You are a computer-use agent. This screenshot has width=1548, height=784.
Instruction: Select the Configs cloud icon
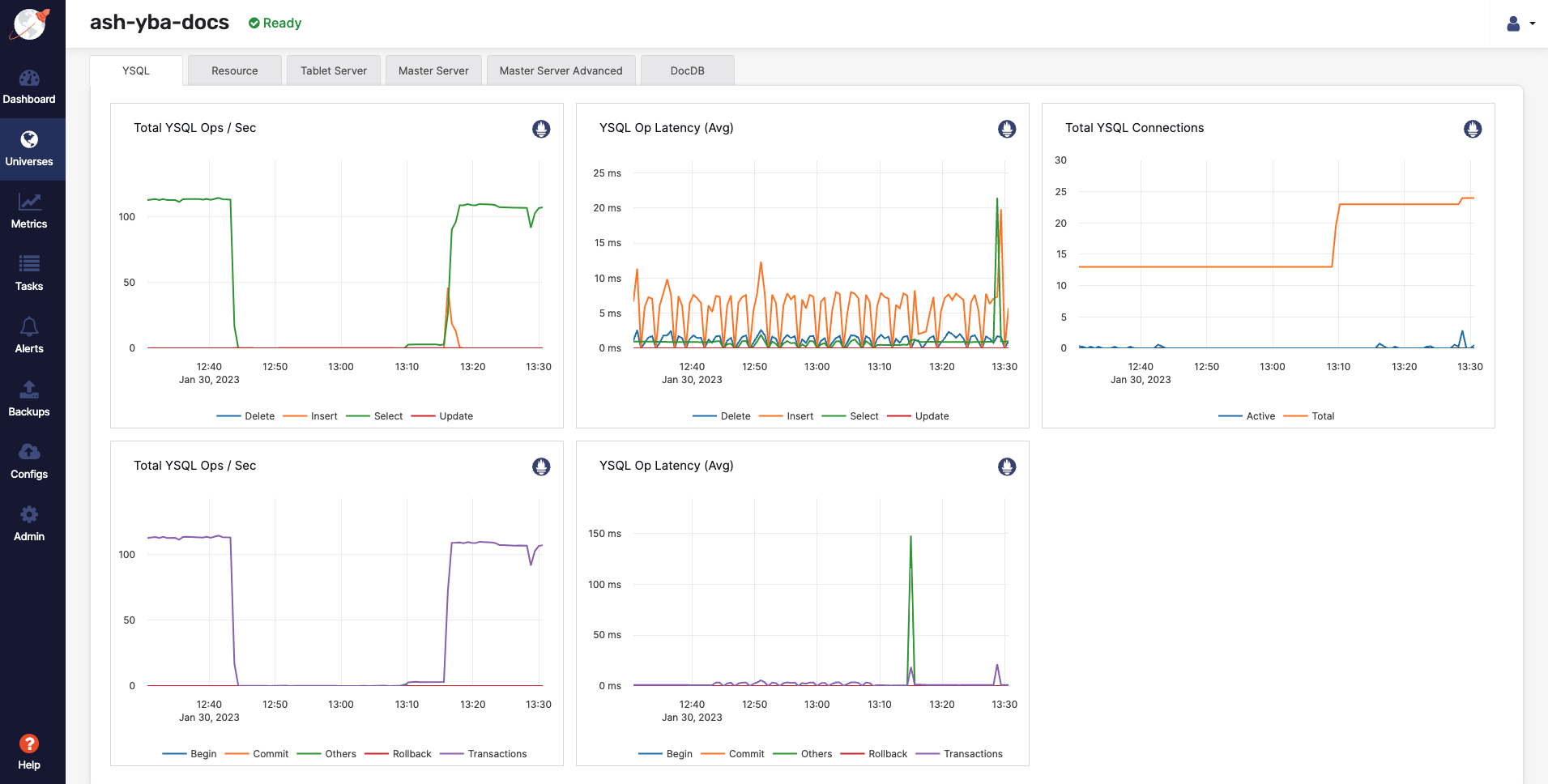29,461
